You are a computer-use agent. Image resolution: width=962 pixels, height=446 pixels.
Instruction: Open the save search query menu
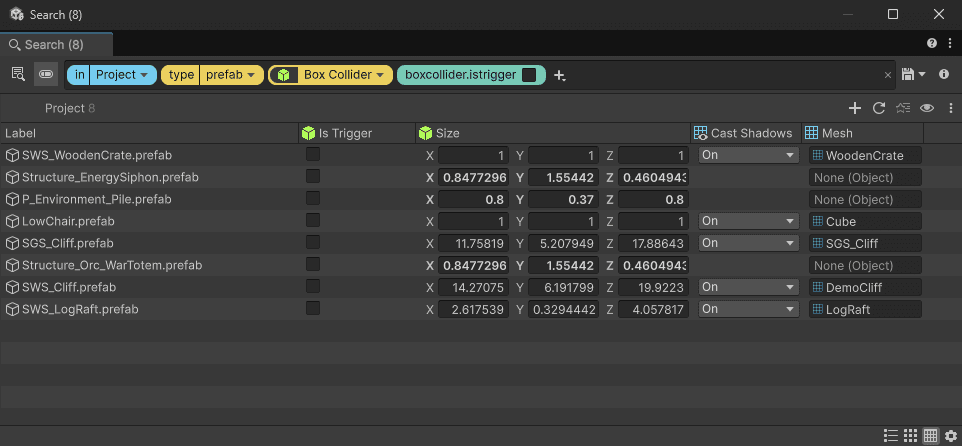913,75
